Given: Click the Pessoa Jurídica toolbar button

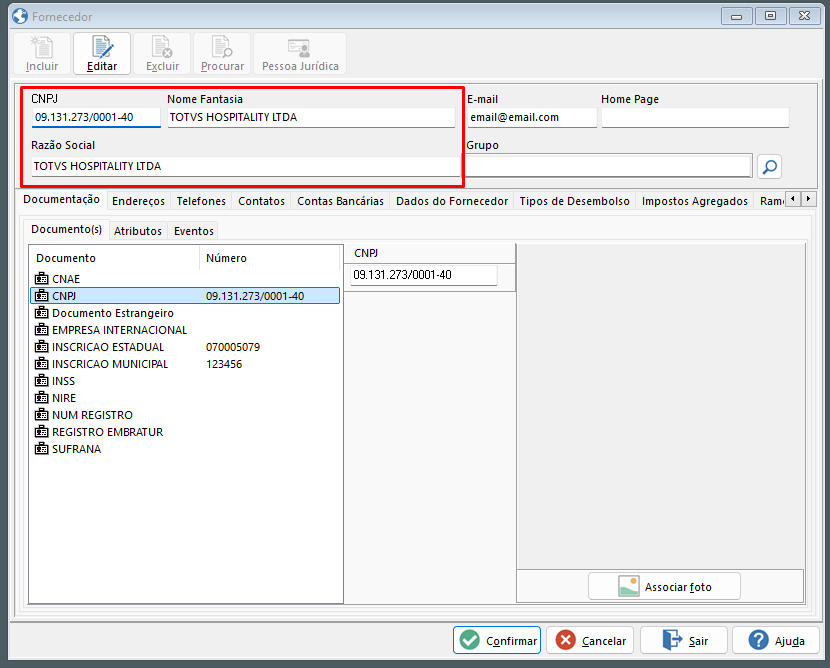Looking at the screenshot, I should point(300,54).
